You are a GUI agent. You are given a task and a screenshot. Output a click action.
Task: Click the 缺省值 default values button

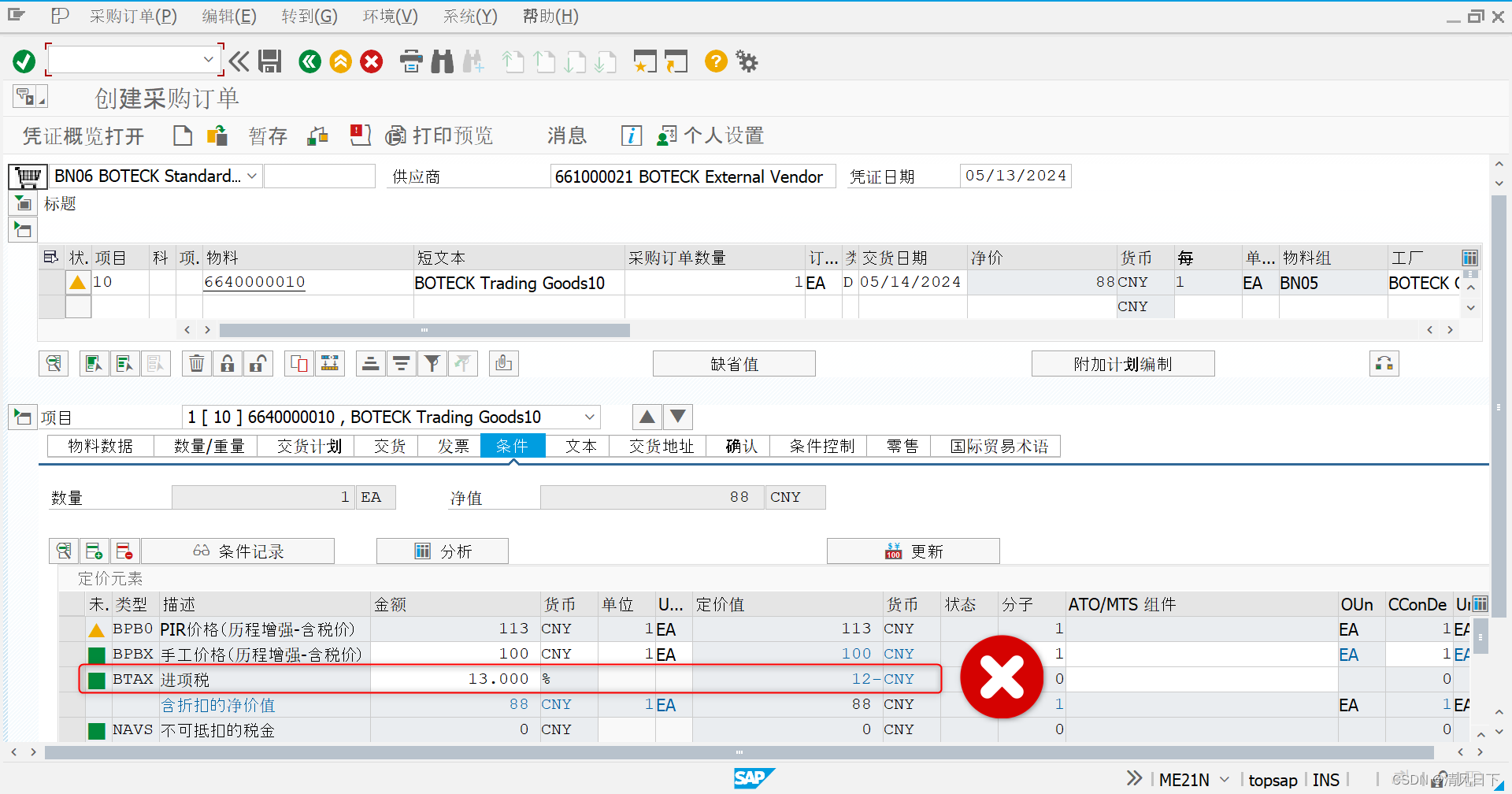[x=734, y=364]
